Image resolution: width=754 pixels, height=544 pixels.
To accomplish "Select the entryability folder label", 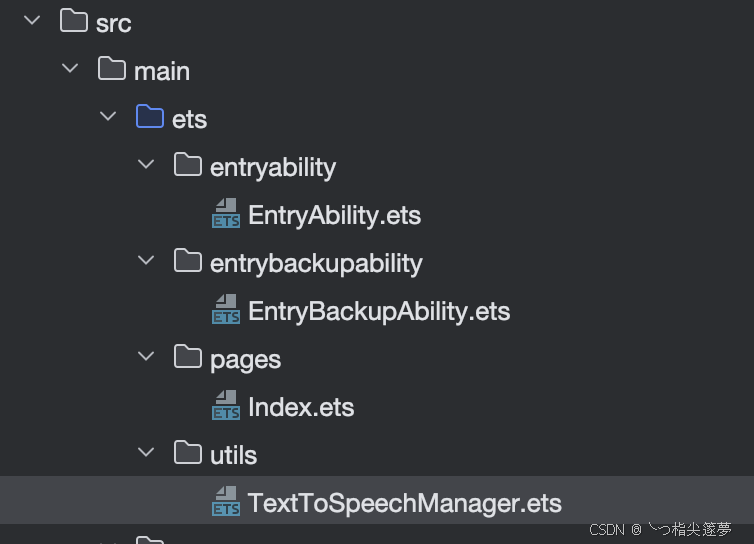I will coord(273,168).
